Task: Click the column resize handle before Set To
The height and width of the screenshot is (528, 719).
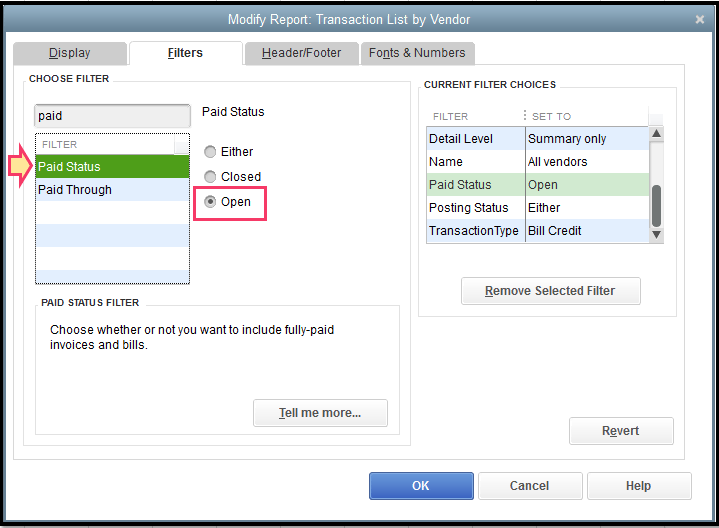Action: (525, 116)
